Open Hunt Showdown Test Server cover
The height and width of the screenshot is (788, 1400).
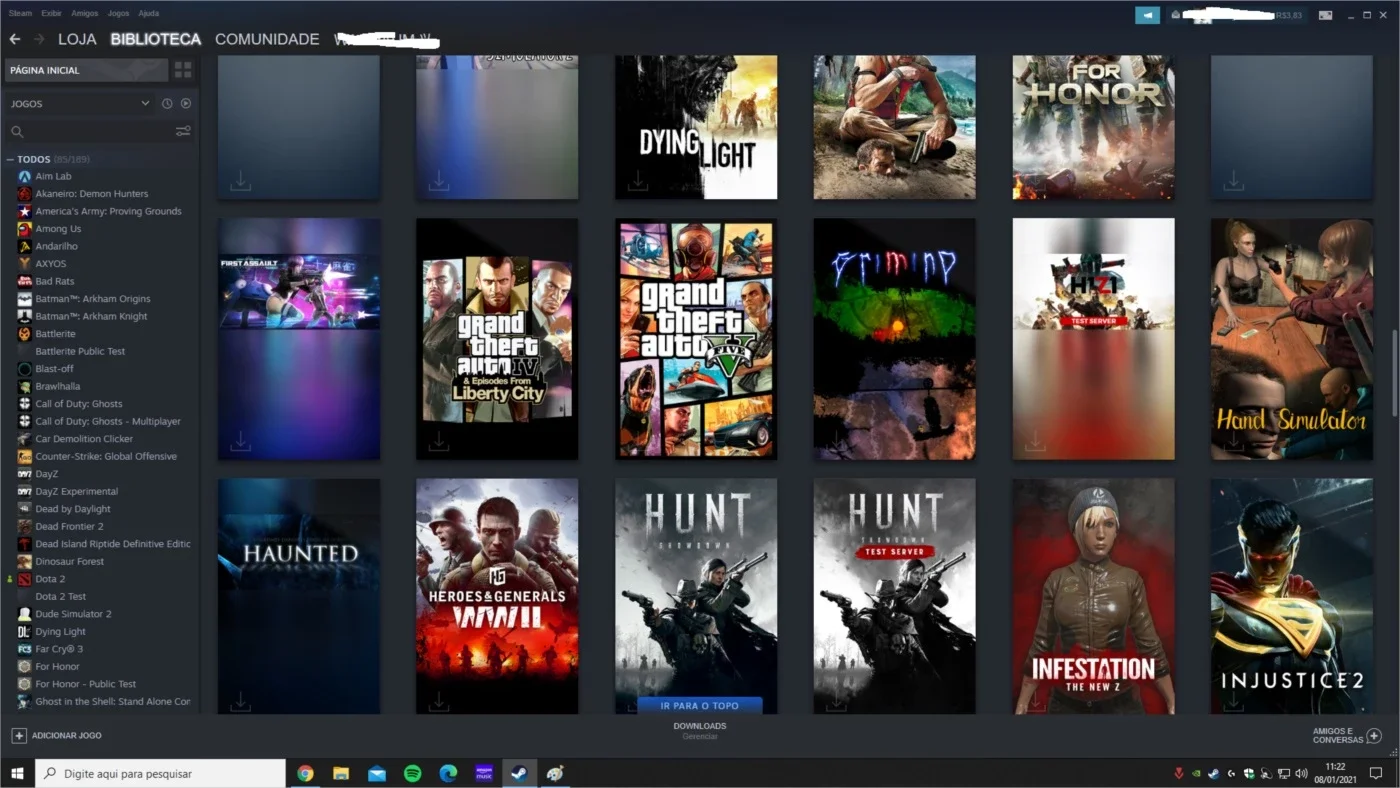(894, 596)
